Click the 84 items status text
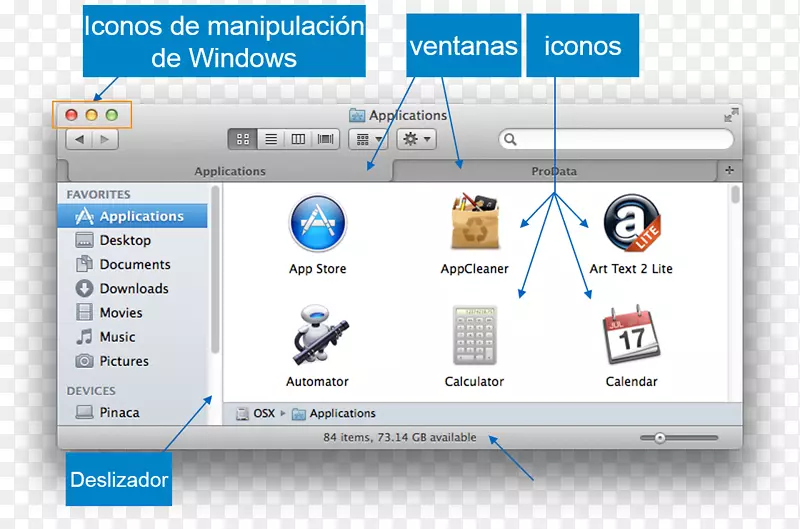800x529 pixels. click(x=399, y=437)
